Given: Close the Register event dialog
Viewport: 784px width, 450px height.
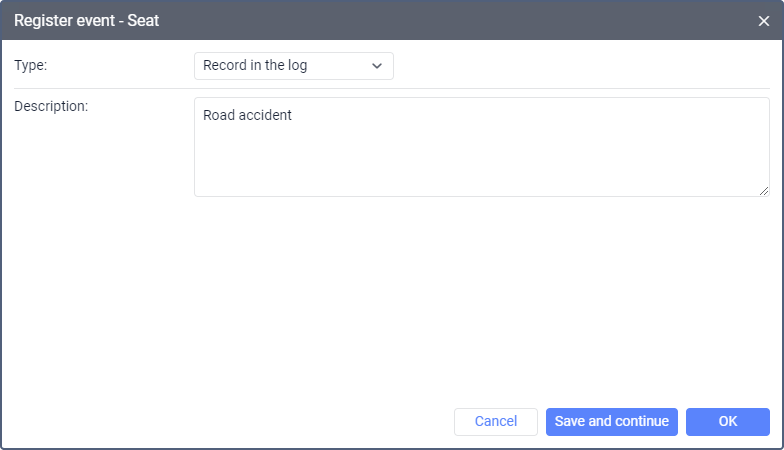Looking at the screenshot, I should pos(764,20).
